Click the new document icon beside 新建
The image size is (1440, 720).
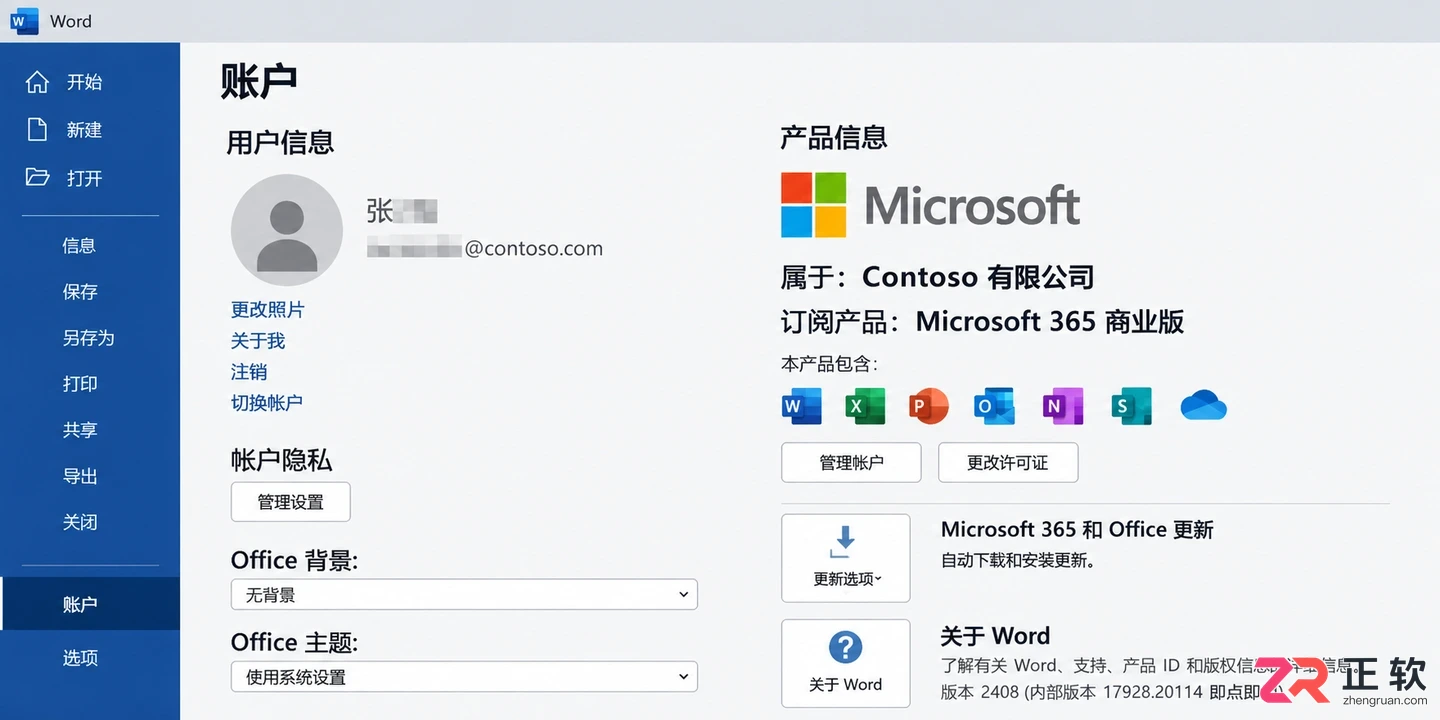click(37, 130)
